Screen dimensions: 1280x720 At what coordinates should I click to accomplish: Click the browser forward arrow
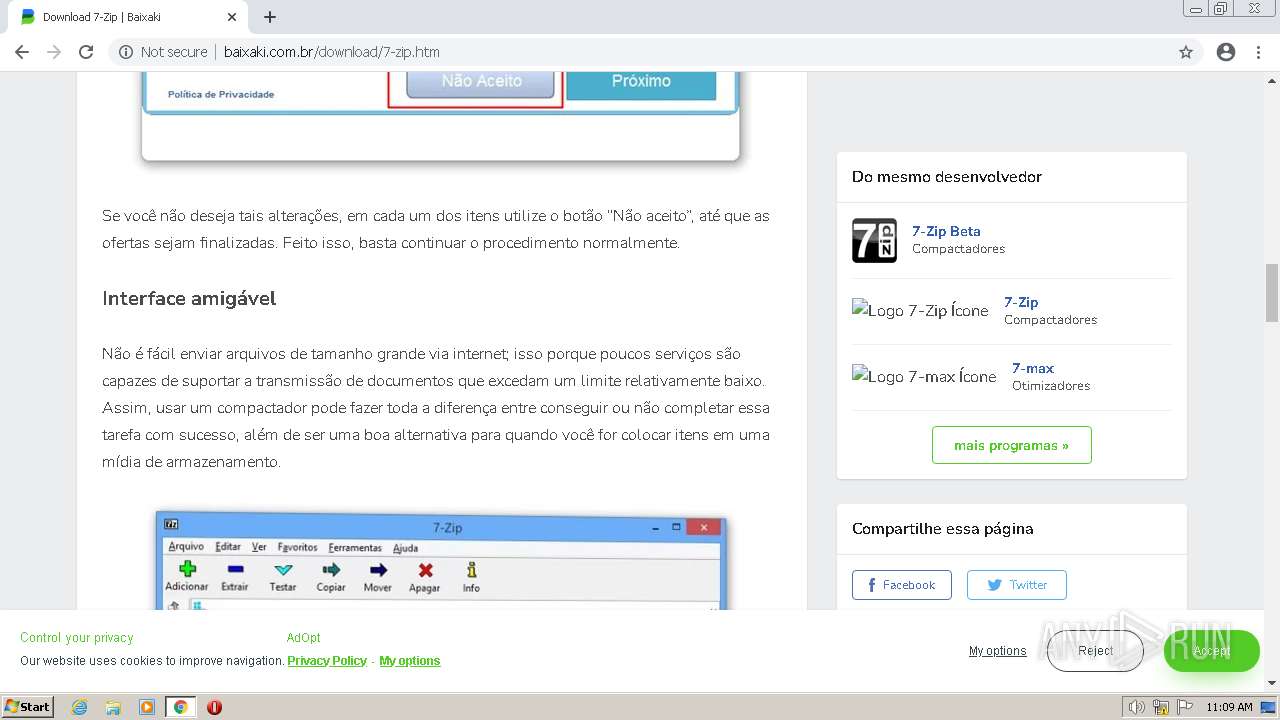[x=54, y=52]
